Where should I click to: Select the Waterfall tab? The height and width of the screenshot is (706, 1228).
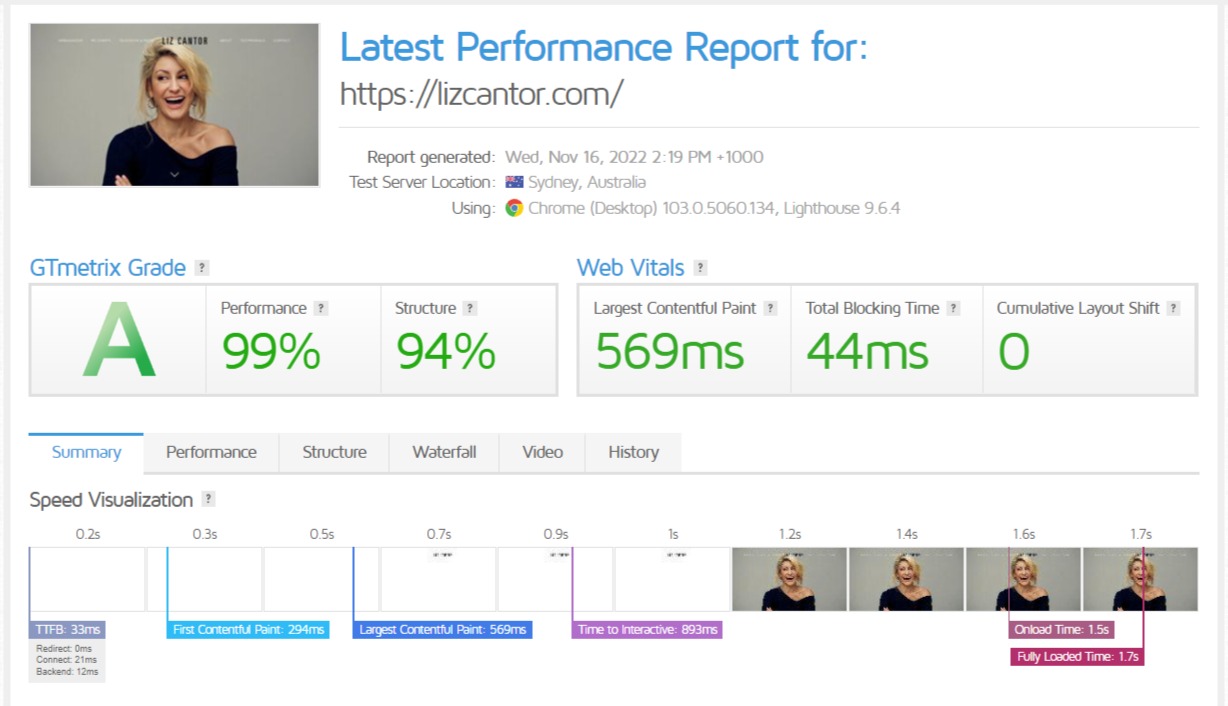coord(444,452)
